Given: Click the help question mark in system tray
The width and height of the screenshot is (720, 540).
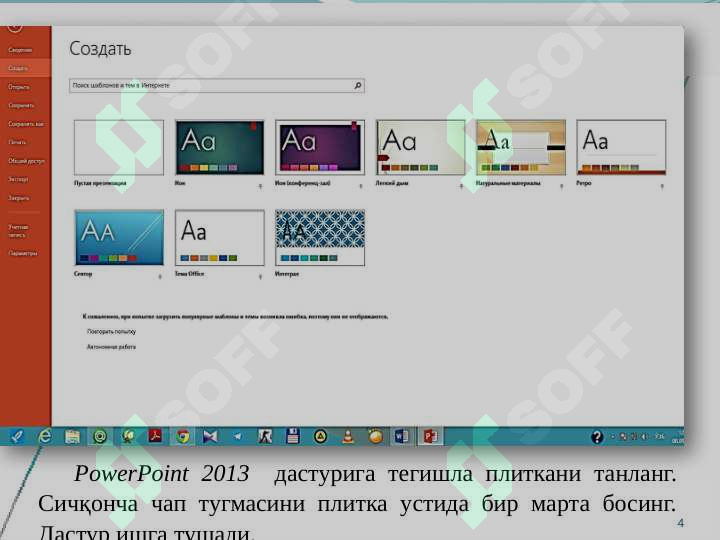Looking at the screenshot, I should (x=597, y=437).
